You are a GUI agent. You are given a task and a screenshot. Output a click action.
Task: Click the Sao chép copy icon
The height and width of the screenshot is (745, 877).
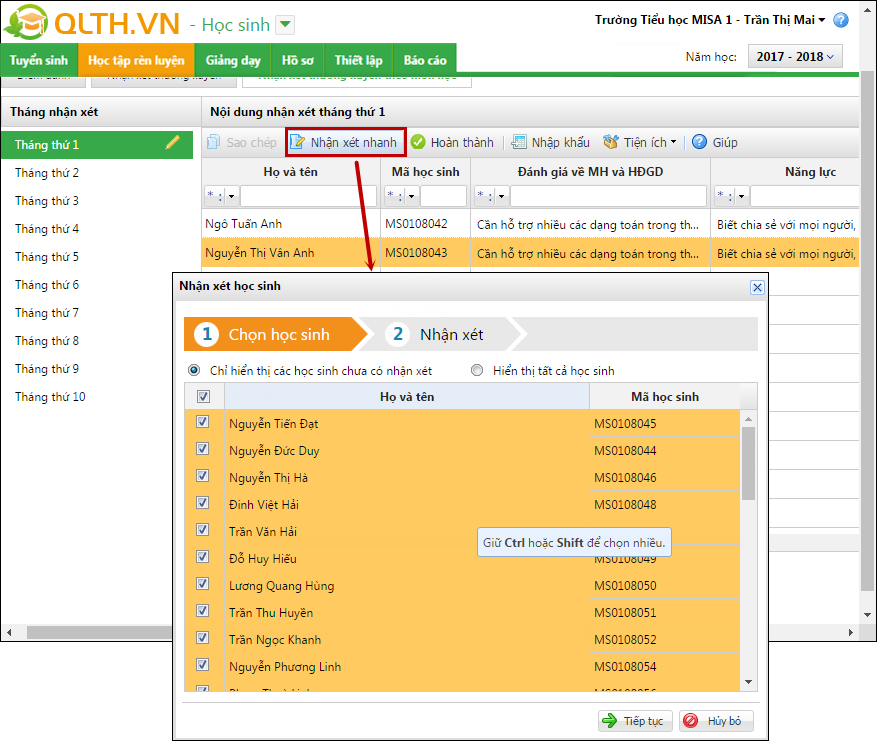(x=213, y=142)
